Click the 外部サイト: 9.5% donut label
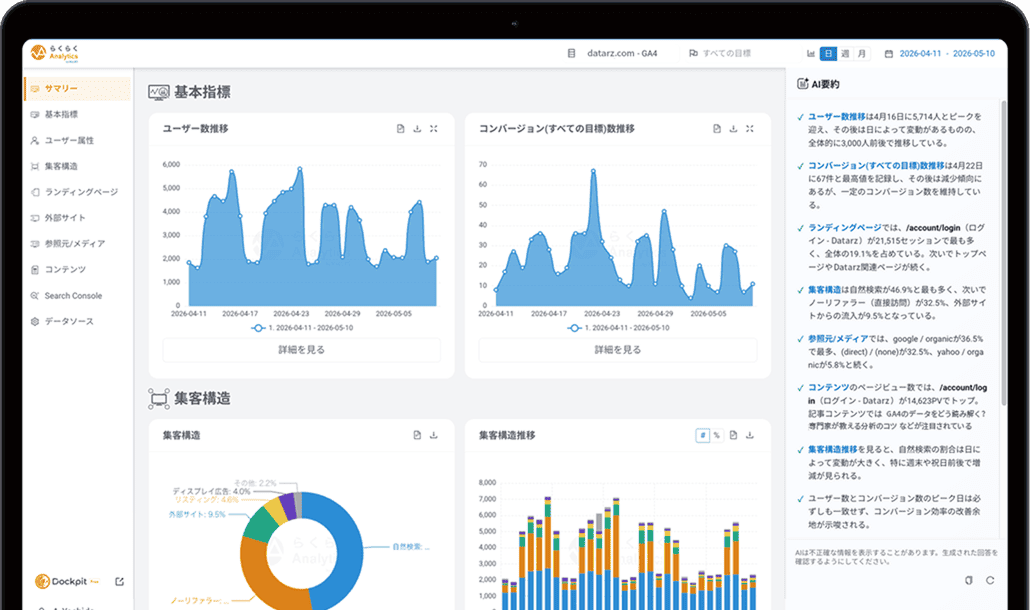This screenshot has height=610, width=1030. [197, 515]
